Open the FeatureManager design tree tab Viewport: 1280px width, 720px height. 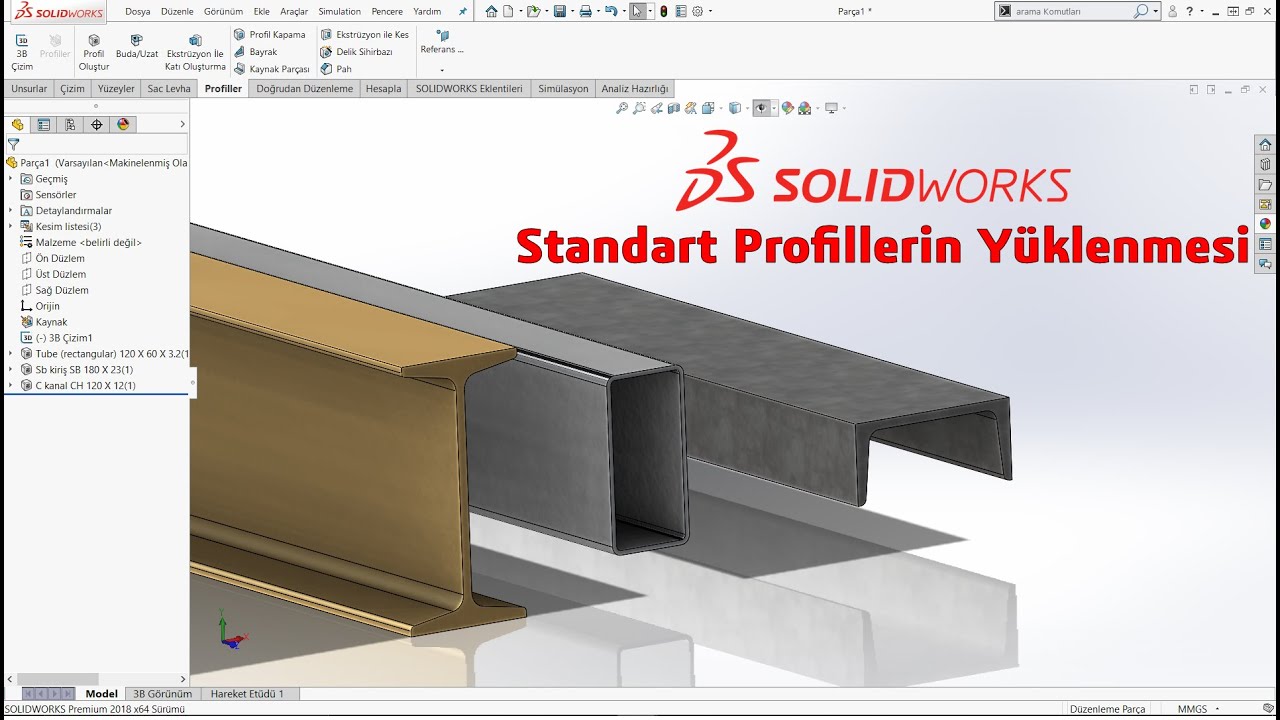17,125
